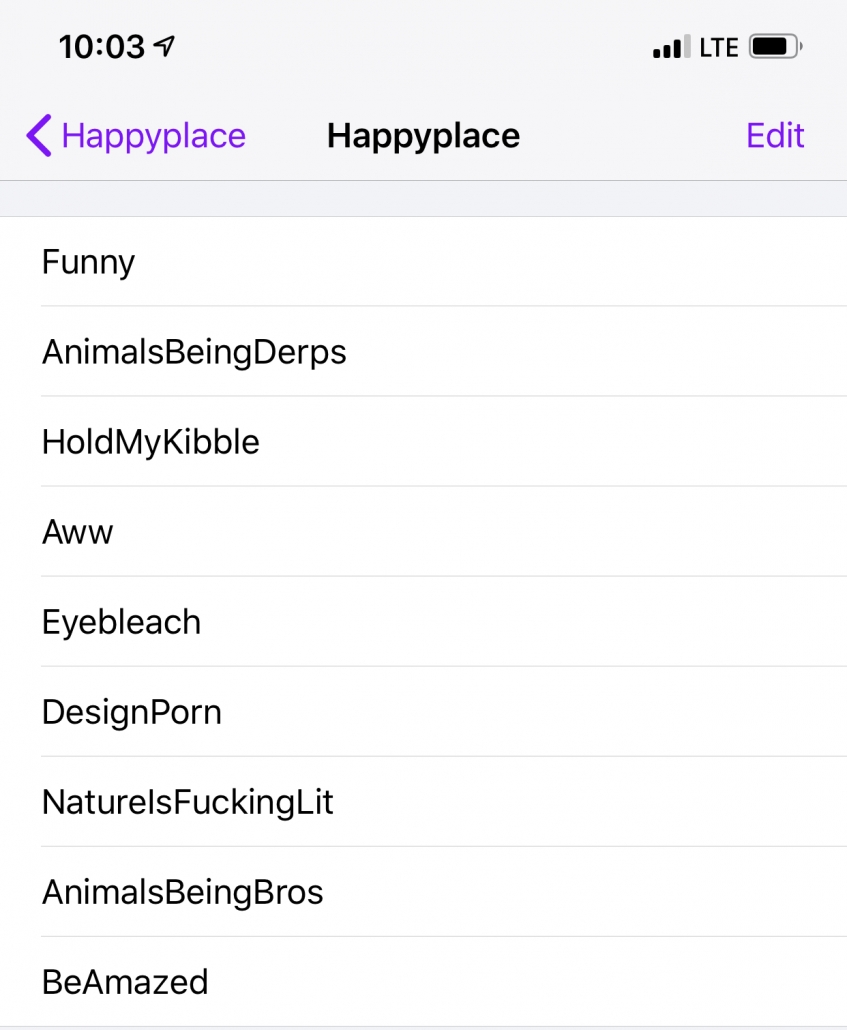Select the BeAmazed list item
This screenshot has height=1030, width=847.
click(x=423, y=981)
